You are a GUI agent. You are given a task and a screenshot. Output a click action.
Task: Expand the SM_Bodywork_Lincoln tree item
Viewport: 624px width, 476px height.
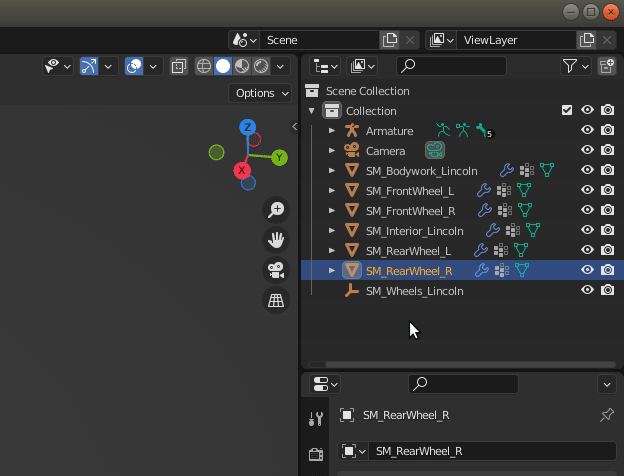point(332,171)
